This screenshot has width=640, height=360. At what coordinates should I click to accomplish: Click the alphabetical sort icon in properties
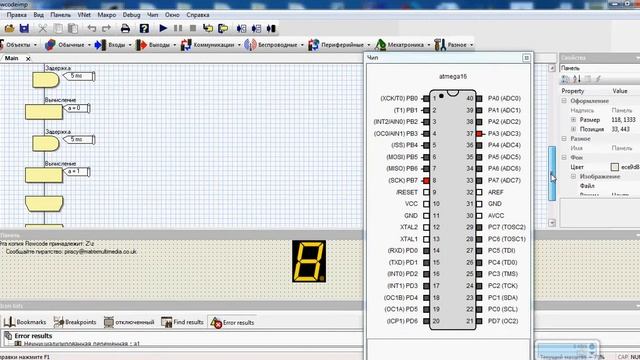[577, 79]
